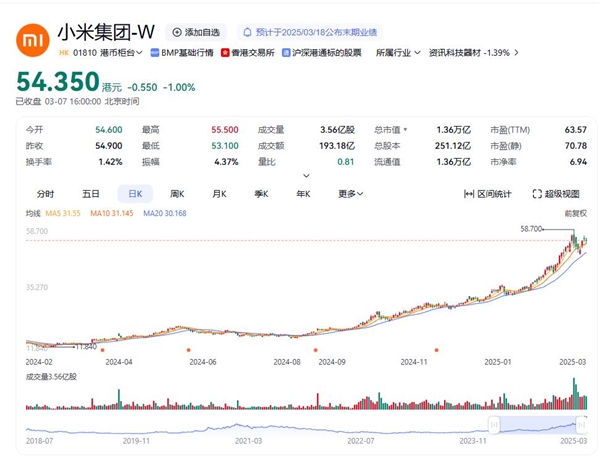The width and height of the screenshot is (600, 460).
Task: Select the 季K chart tab
Action: pos(261,194)
